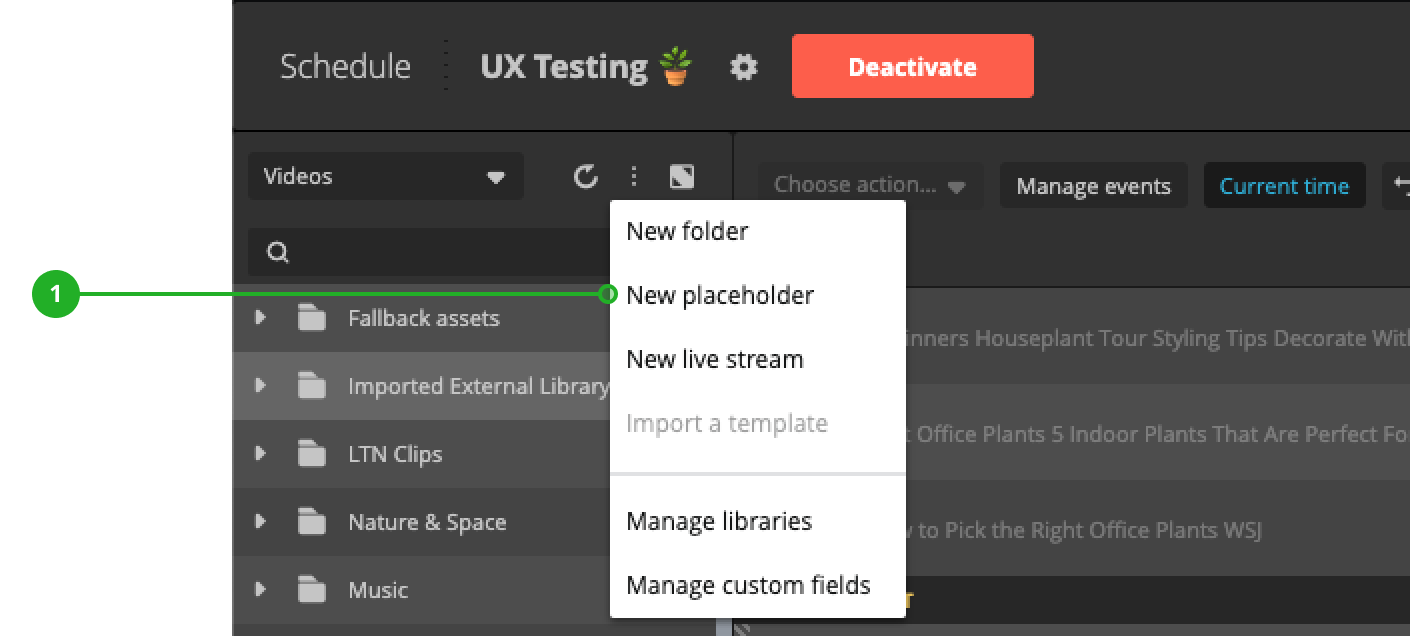Click the Music folder icon

(x=312, y=591)
